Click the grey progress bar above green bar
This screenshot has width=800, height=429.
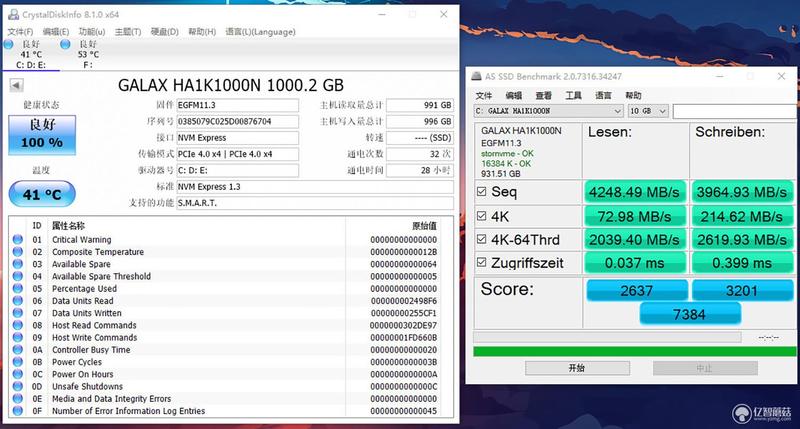(x=607, y=337)
